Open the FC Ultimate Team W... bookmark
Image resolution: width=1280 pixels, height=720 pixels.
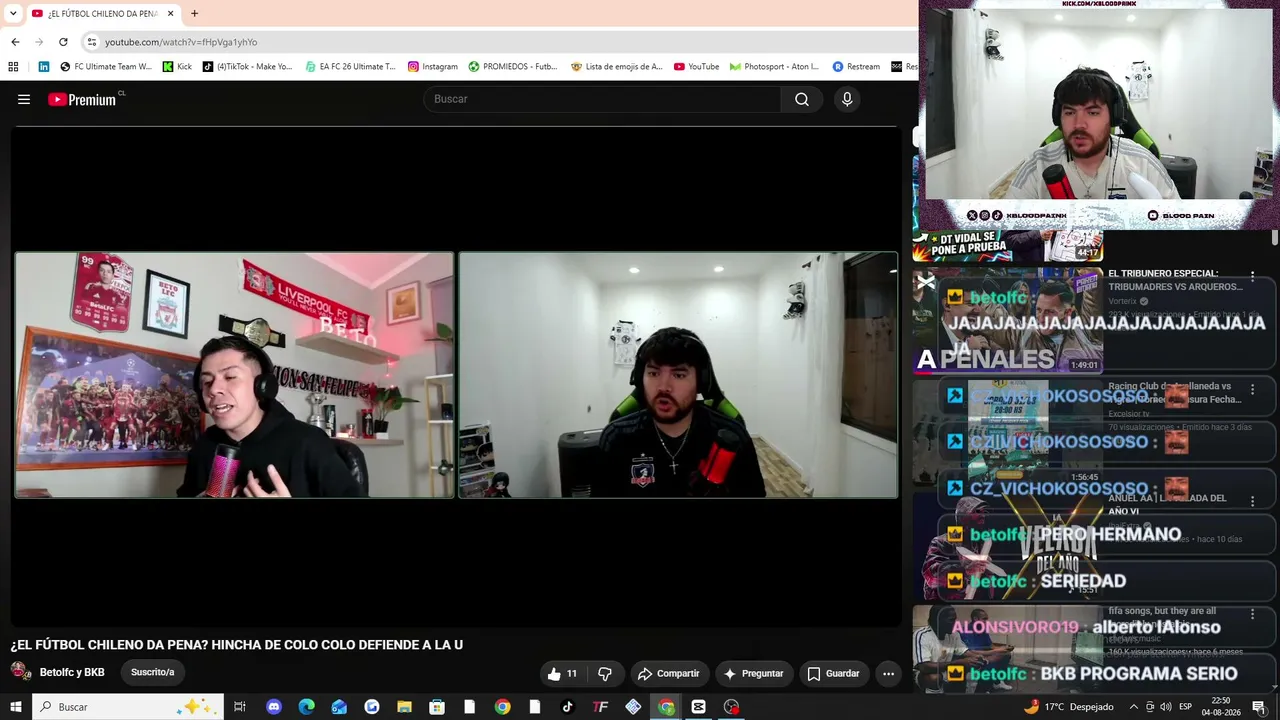pos(106,67)
